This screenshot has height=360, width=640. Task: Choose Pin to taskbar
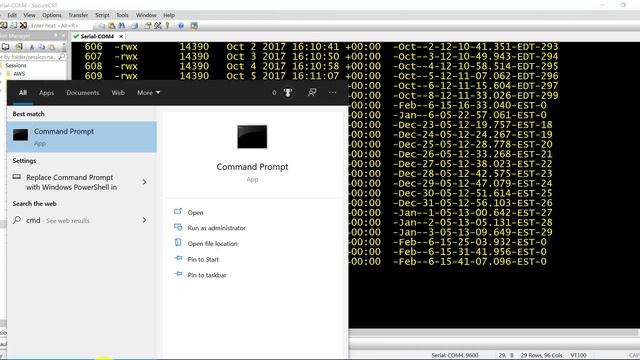coord(207,275)
